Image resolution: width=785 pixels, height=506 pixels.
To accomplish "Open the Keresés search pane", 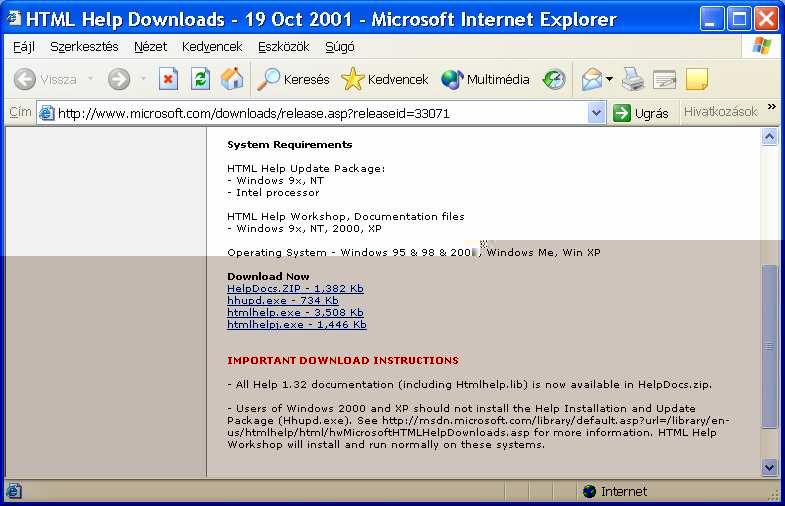I will coord(293,79).
